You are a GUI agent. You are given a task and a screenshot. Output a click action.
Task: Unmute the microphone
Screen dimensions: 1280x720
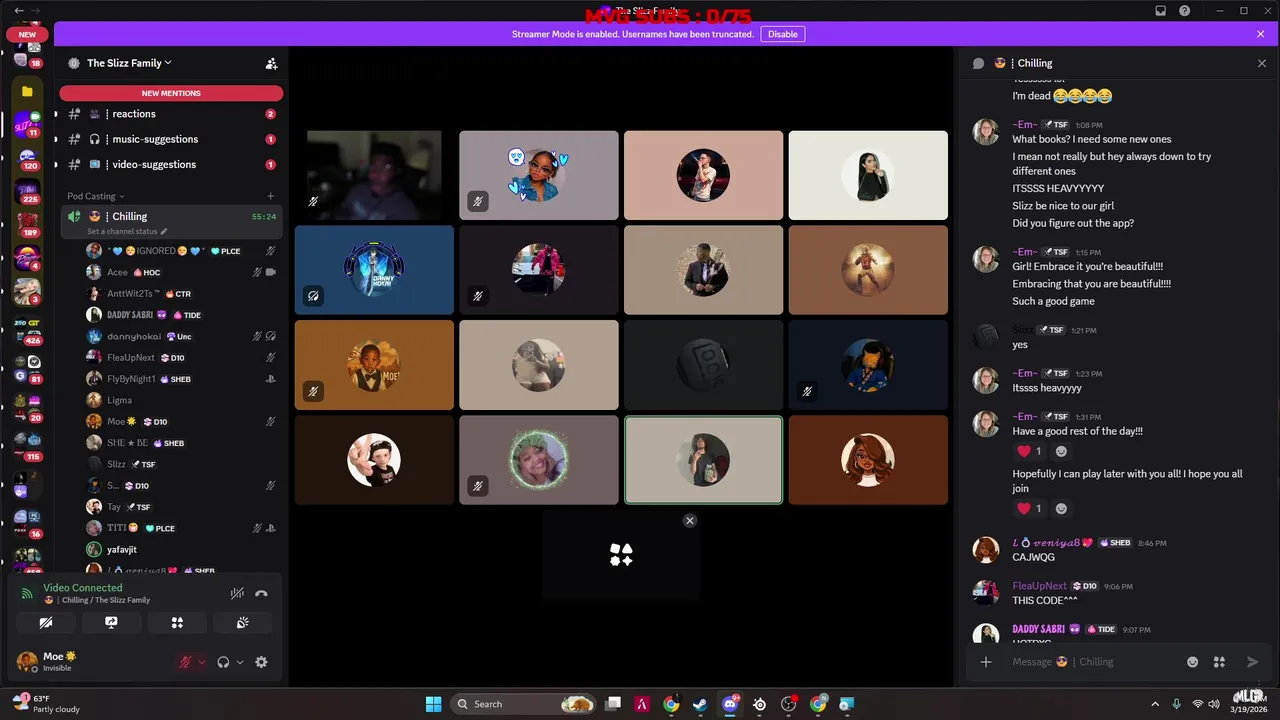185,662
